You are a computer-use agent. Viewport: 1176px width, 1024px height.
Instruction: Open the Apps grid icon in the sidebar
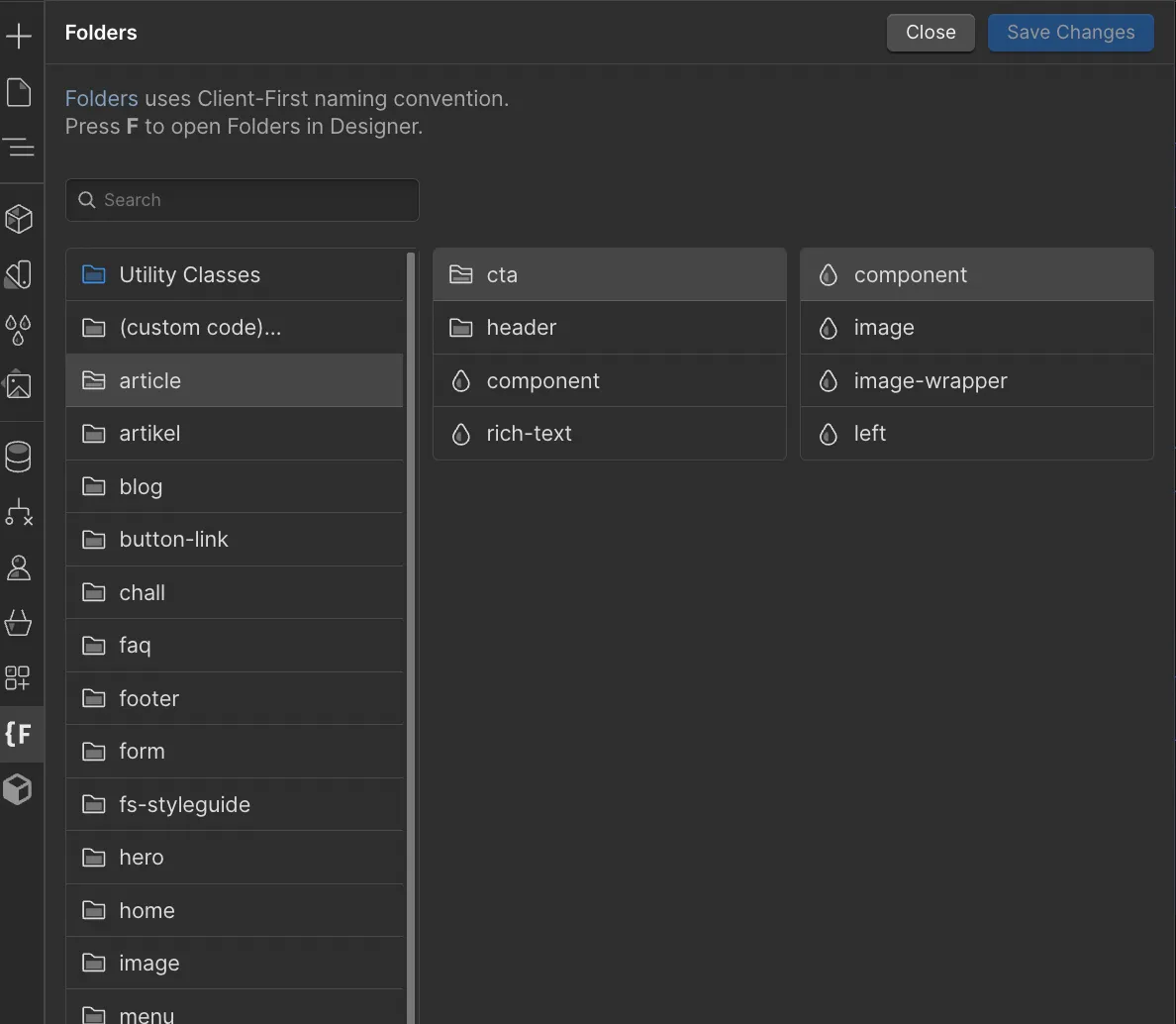[x=20, y=678]
